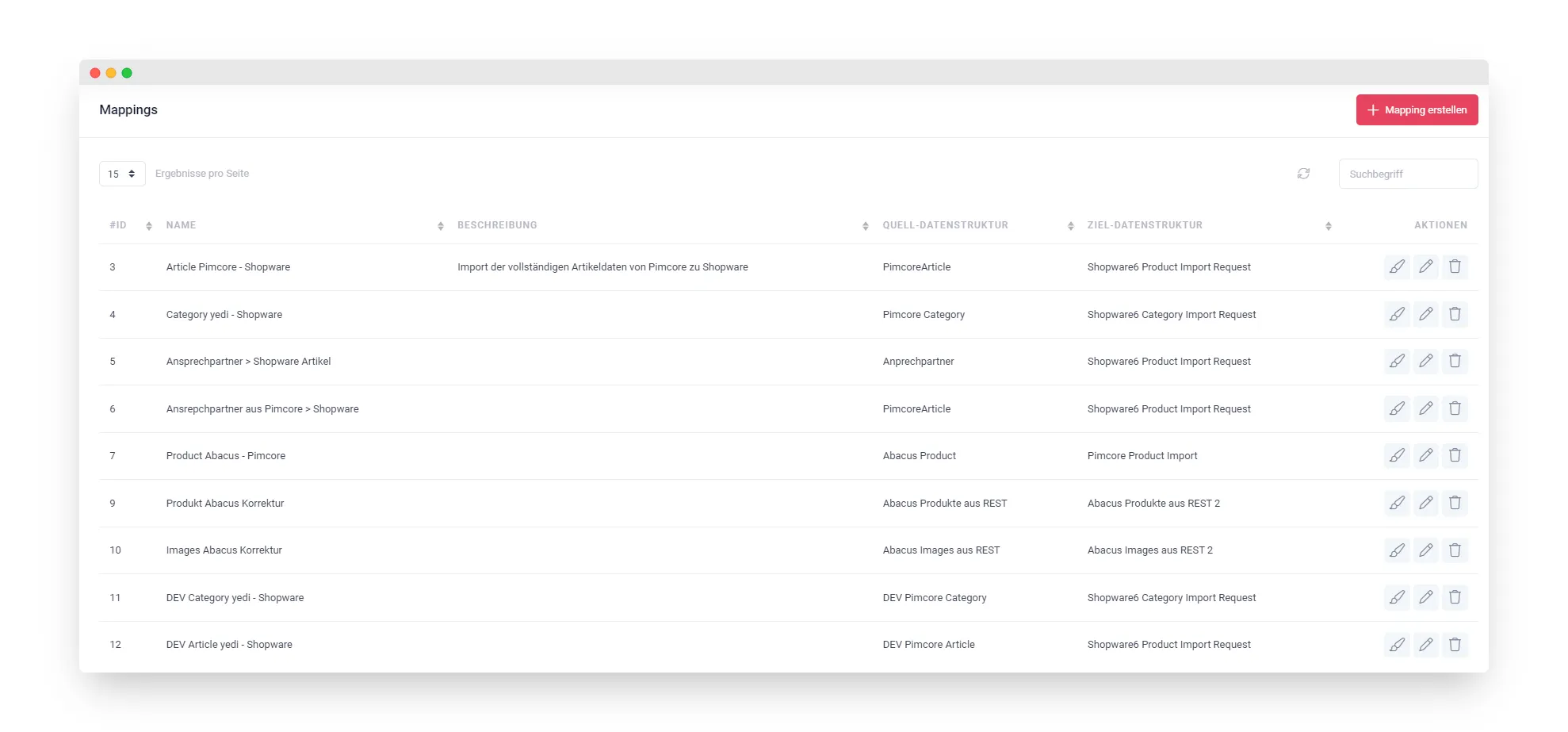
Task: Refresh the mappings table
Action: click(1303, 174)
